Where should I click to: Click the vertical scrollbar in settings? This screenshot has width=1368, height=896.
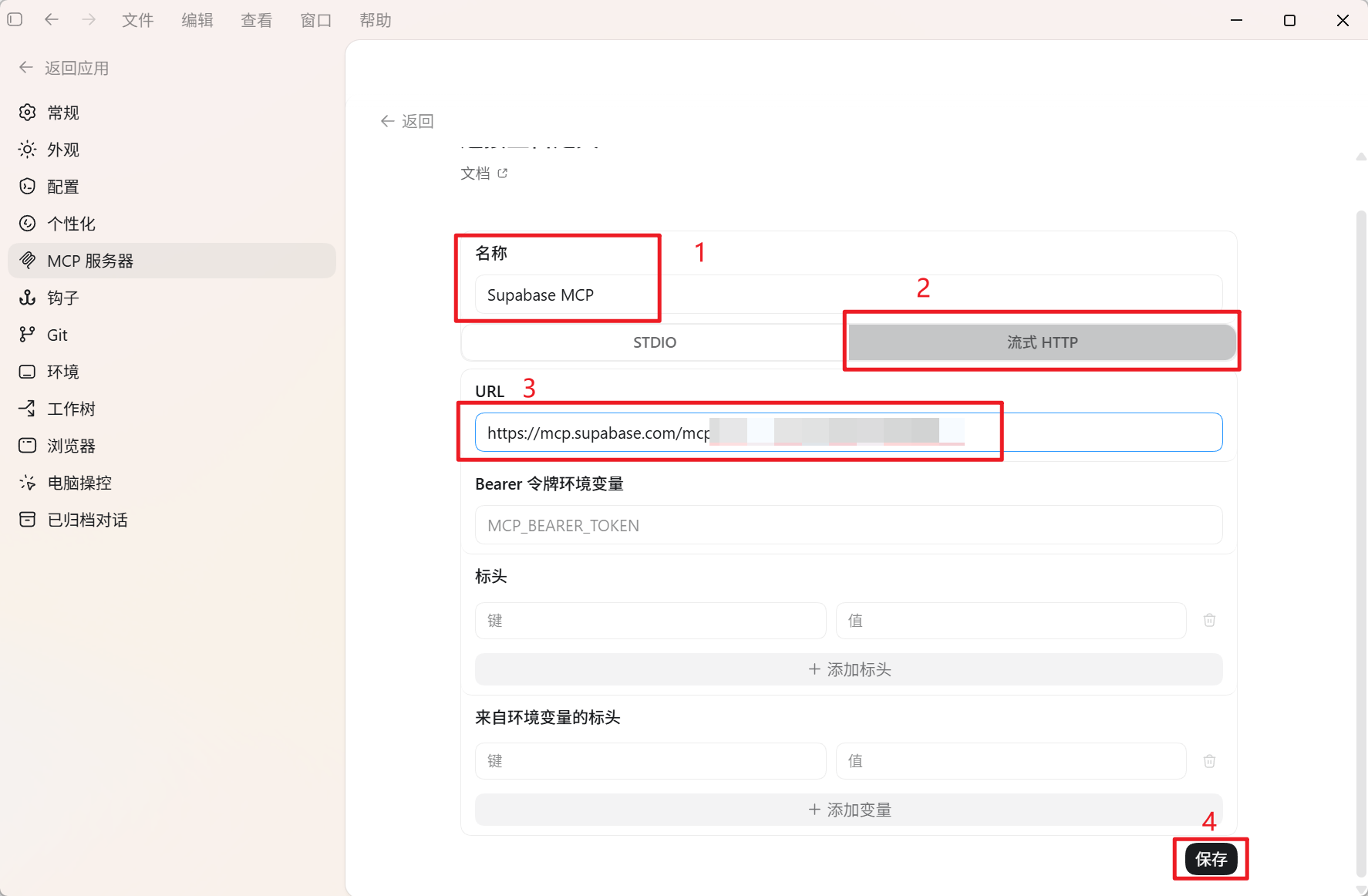[x=1361, y=544]
